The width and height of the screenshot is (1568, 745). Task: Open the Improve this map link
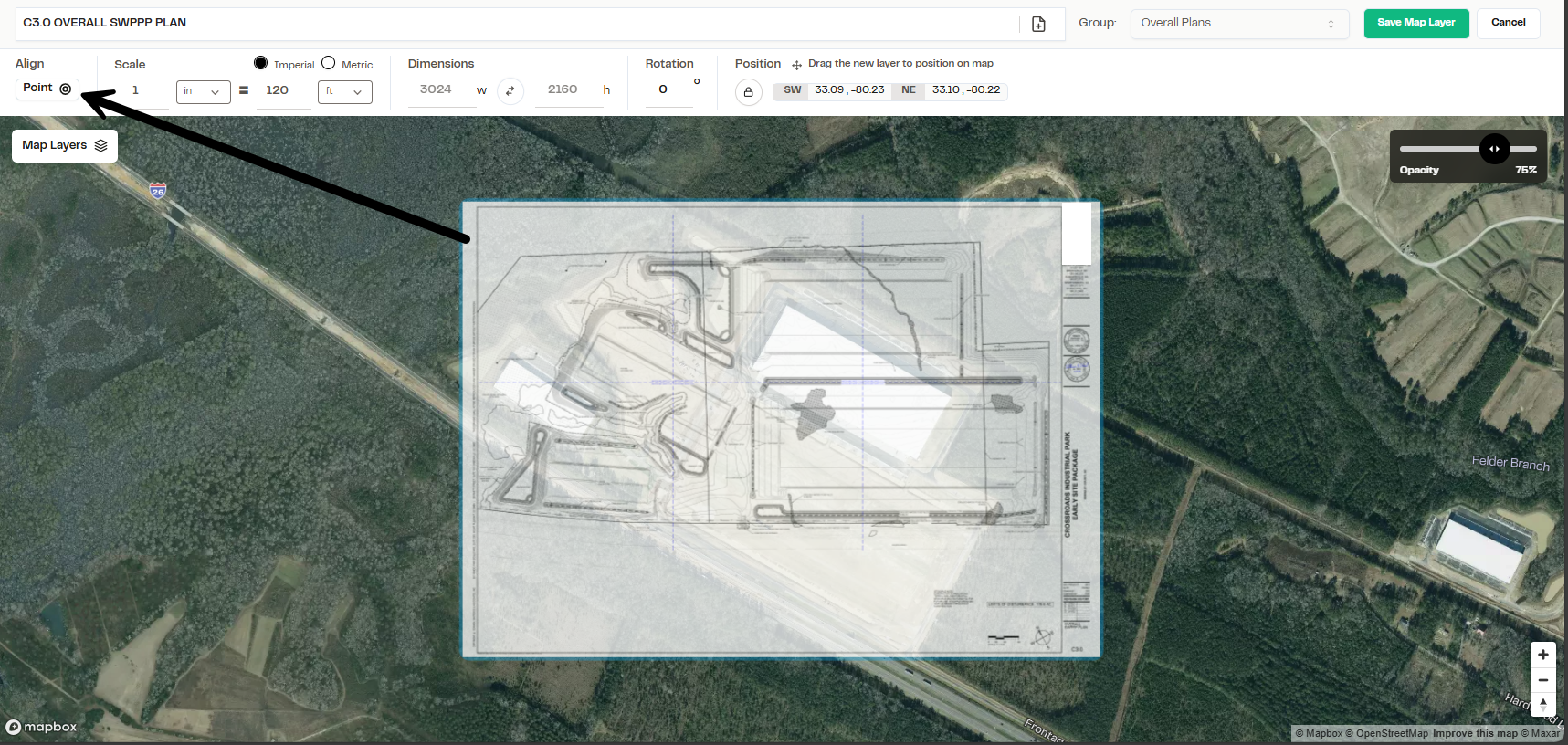(1474, 733)
